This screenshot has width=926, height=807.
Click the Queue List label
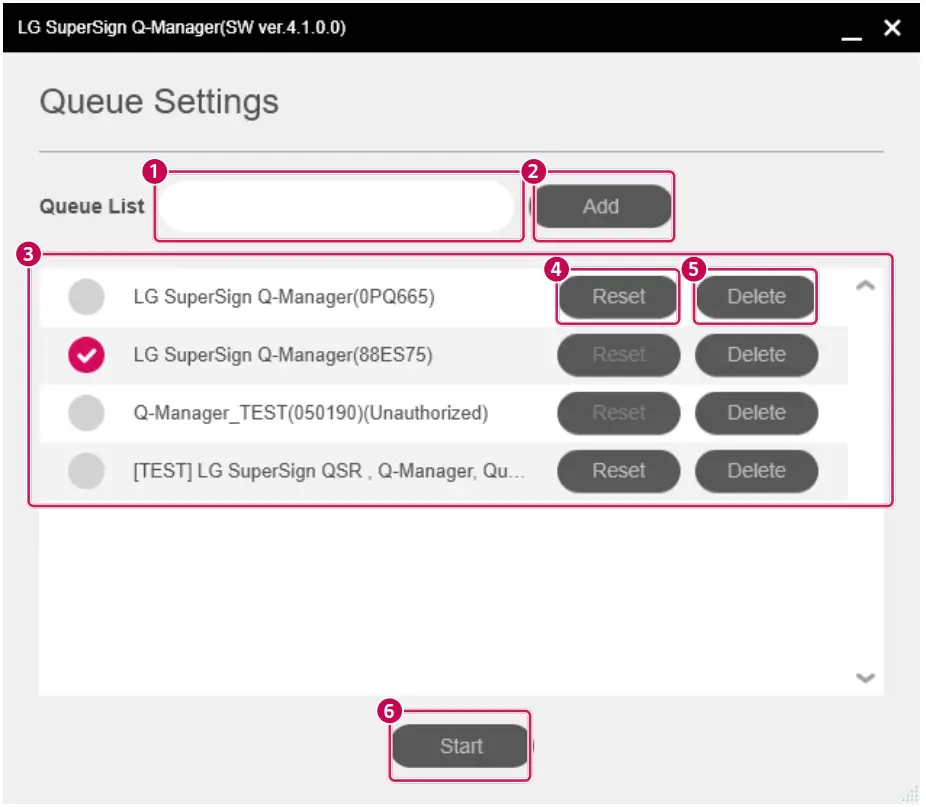click(x=91, y=206)
